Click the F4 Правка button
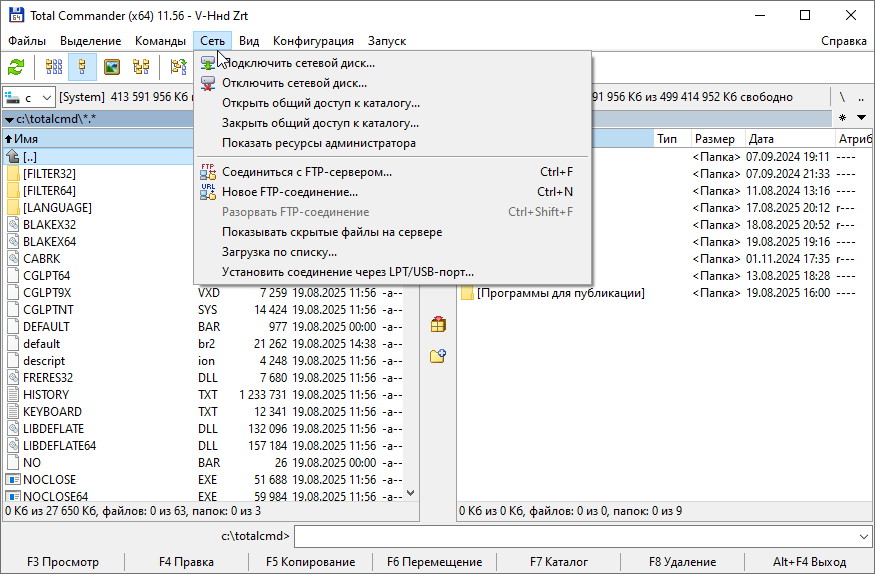Viewport: 875px width, 574px height. tap(186, 562)
